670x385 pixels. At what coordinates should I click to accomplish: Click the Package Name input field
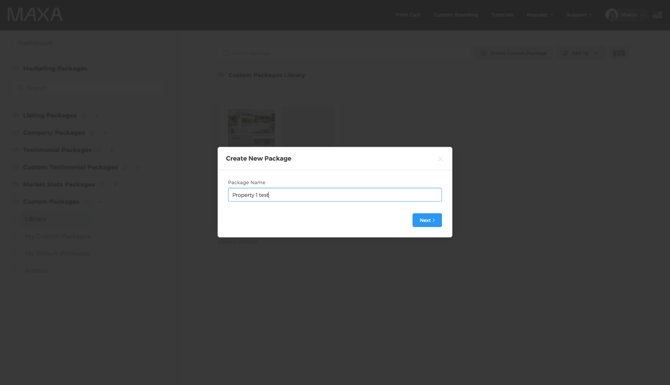(x=335, y=195)
